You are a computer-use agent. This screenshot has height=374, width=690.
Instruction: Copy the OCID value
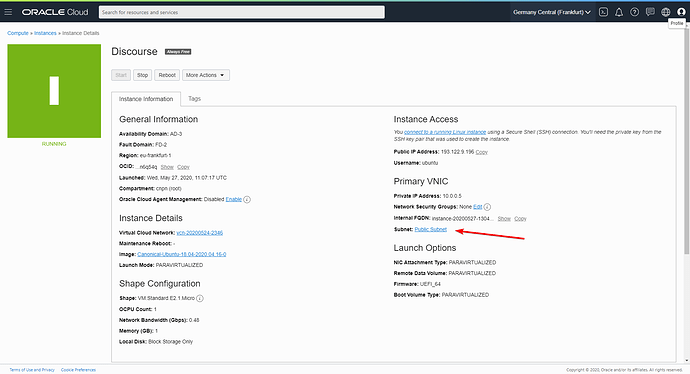pyautogui.click(x=183, y=167)
